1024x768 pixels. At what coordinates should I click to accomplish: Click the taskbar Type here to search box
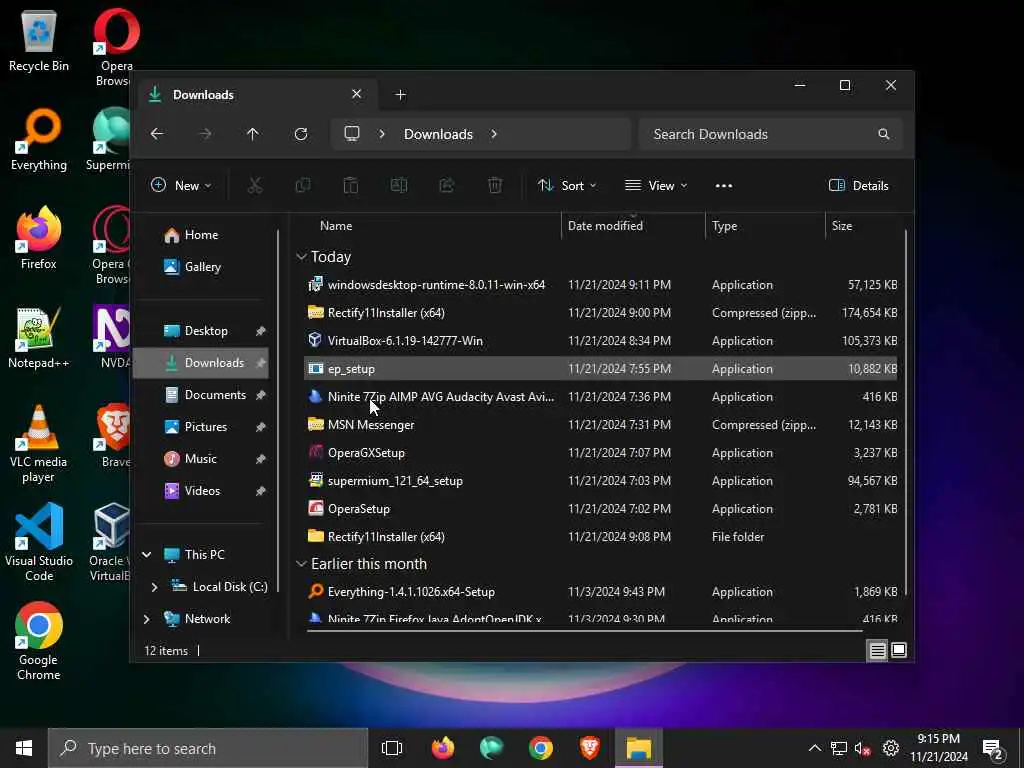[x=208, y=748]
